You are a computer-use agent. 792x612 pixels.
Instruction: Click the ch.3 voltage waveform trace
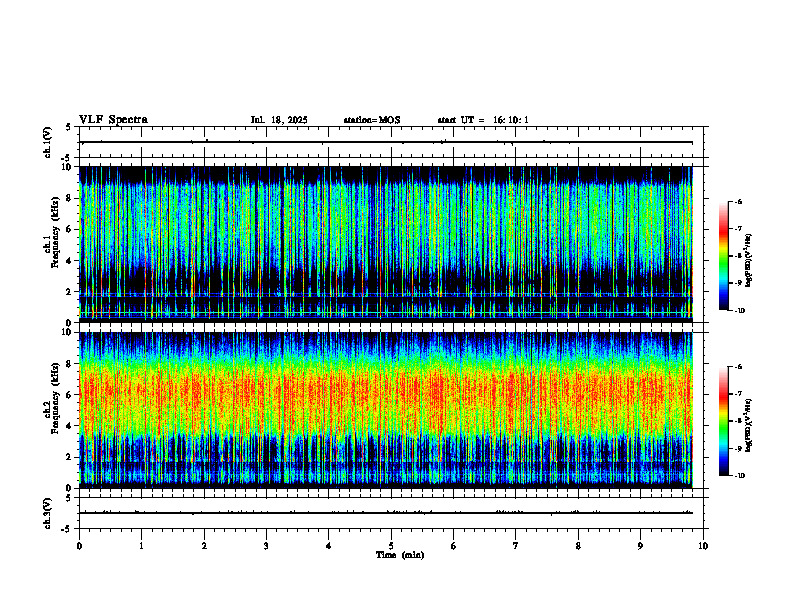[386, 513]
